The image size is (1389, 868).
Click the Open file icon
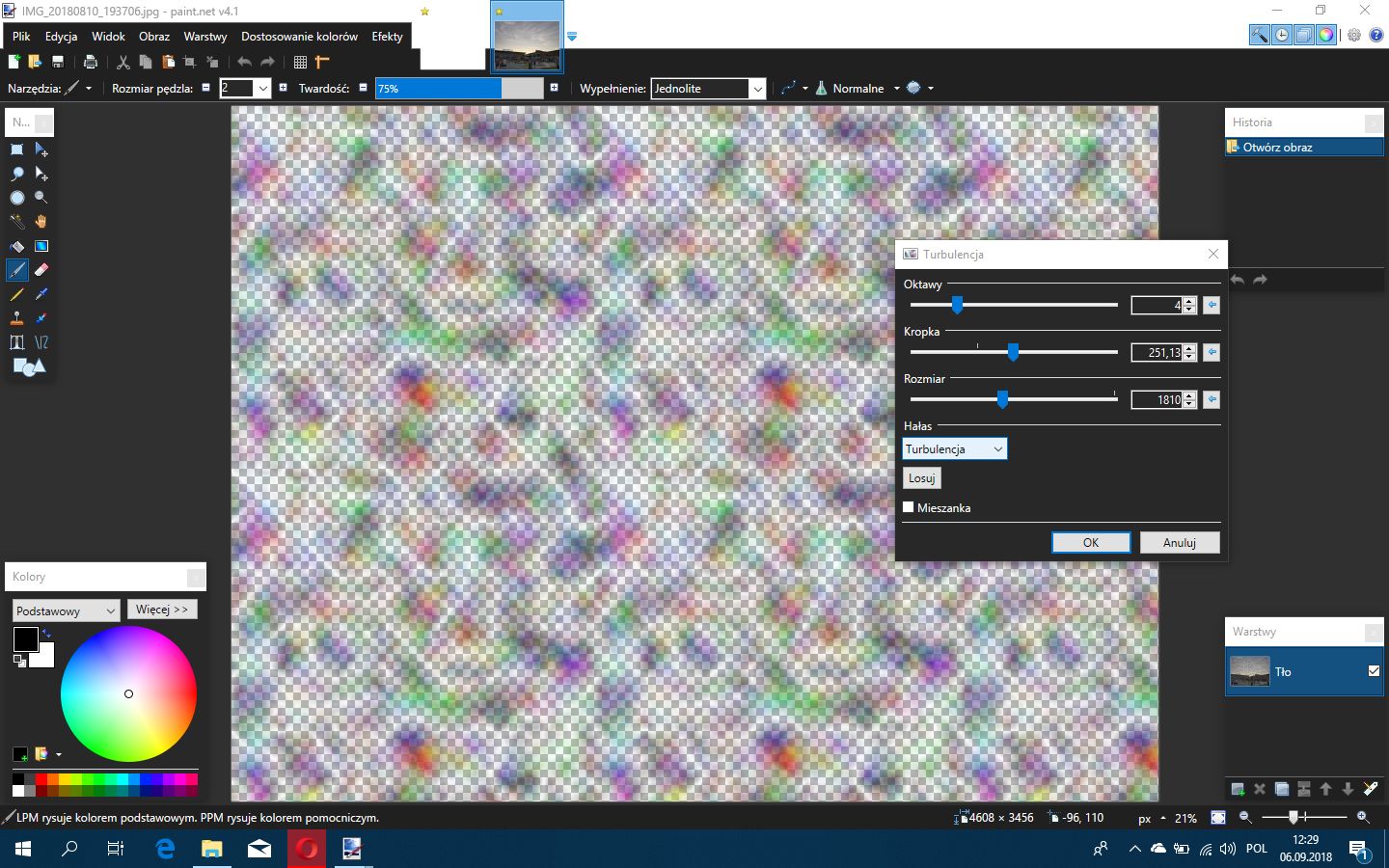[x=35, y=62]
